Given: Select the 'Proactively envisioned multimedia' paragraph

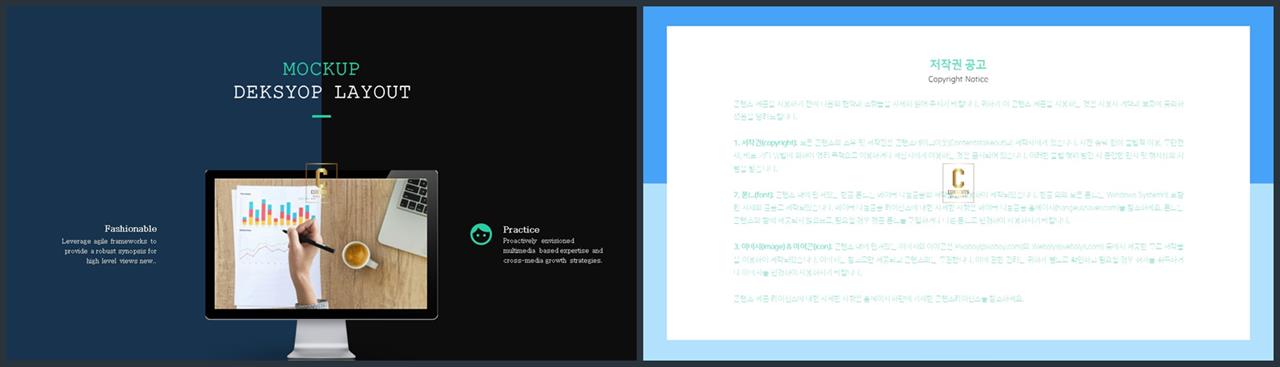Looking at the screenshot, I should coord(553,251).
